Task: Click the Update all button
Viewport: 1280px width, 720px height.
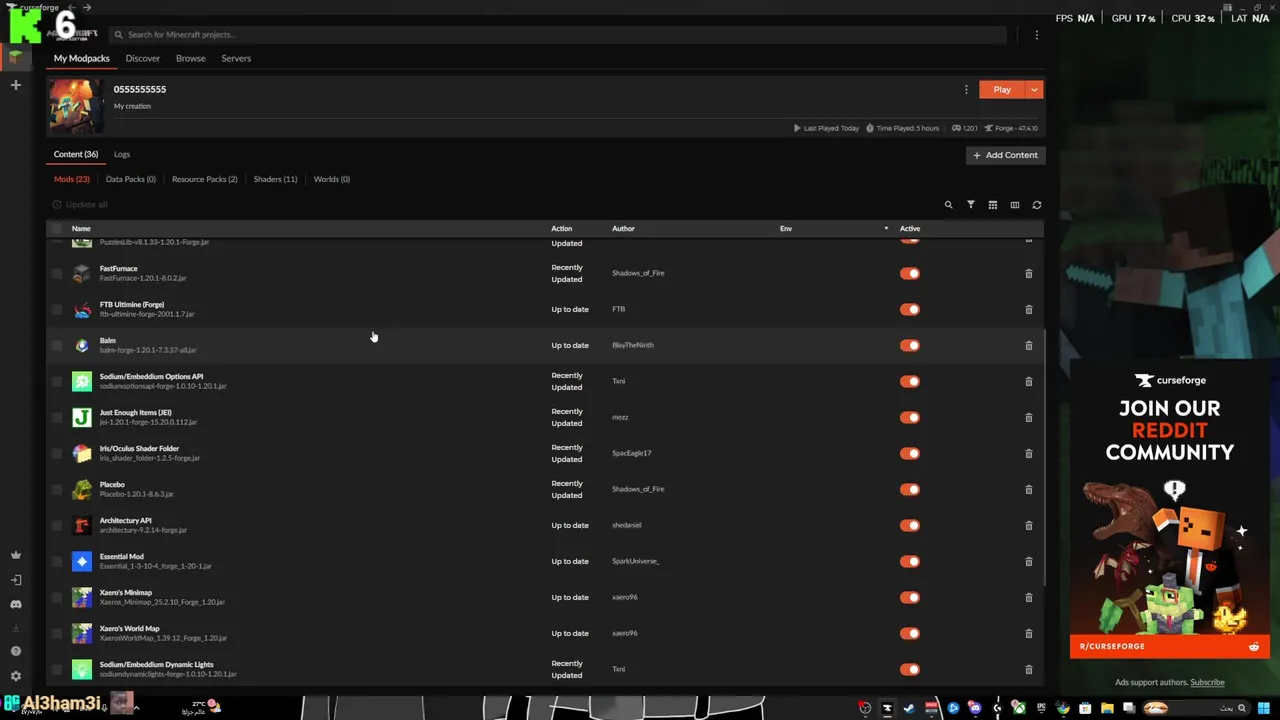Action: [80, 204]
